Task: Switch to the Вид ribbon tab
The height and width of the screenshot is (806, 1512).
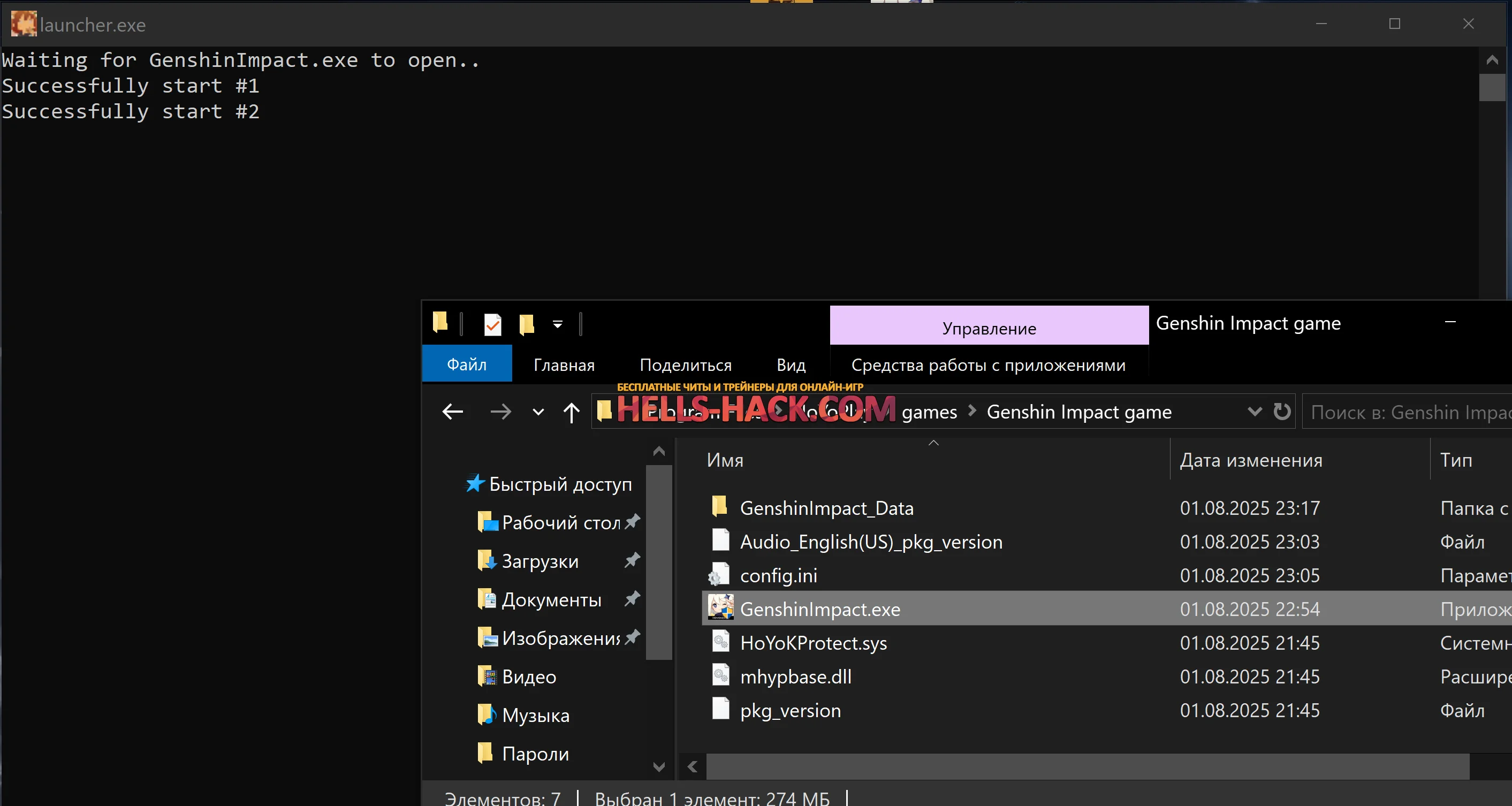Action: pyautogui.click(x=791, y=365)
